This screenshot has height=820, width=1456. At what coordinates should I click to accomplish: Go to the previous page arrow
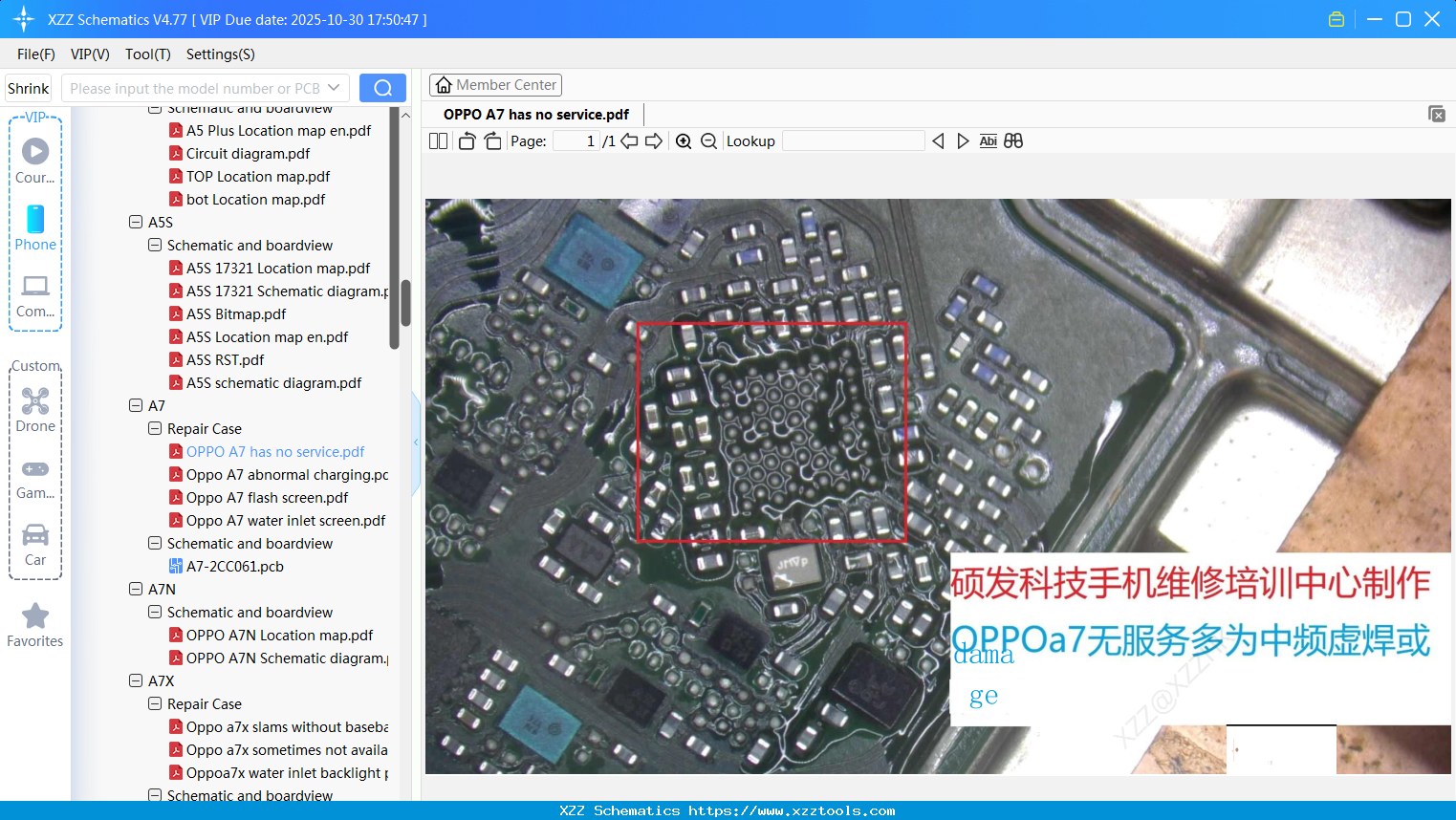tap(629, 141)
